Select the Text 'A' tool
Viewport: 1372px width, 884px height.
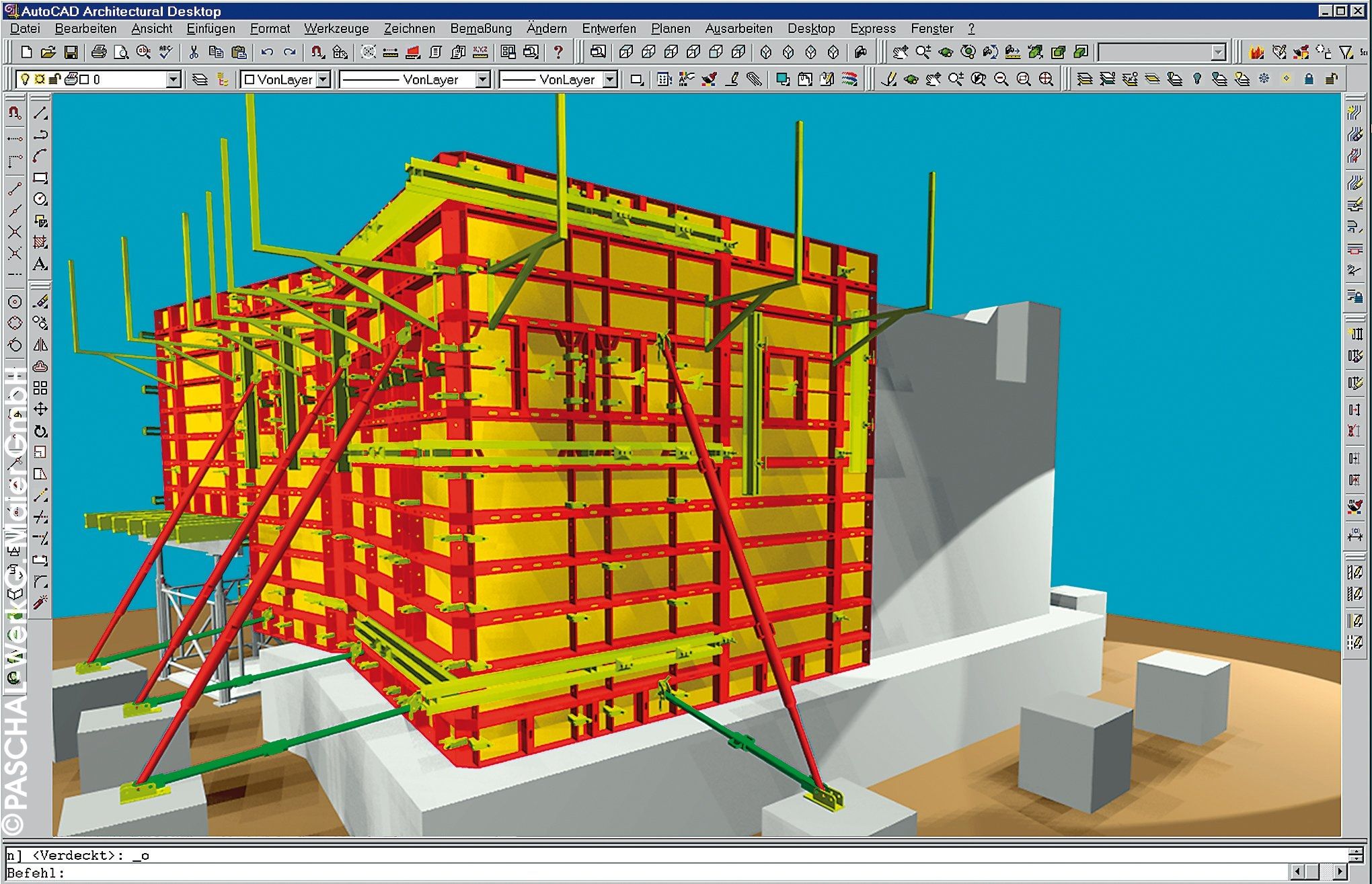coord(40,264)
